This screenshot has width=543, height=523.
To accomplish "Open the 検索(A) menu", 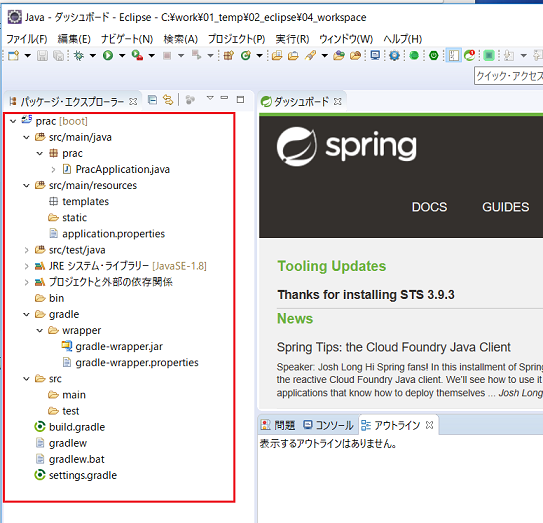I will (181, 39).
